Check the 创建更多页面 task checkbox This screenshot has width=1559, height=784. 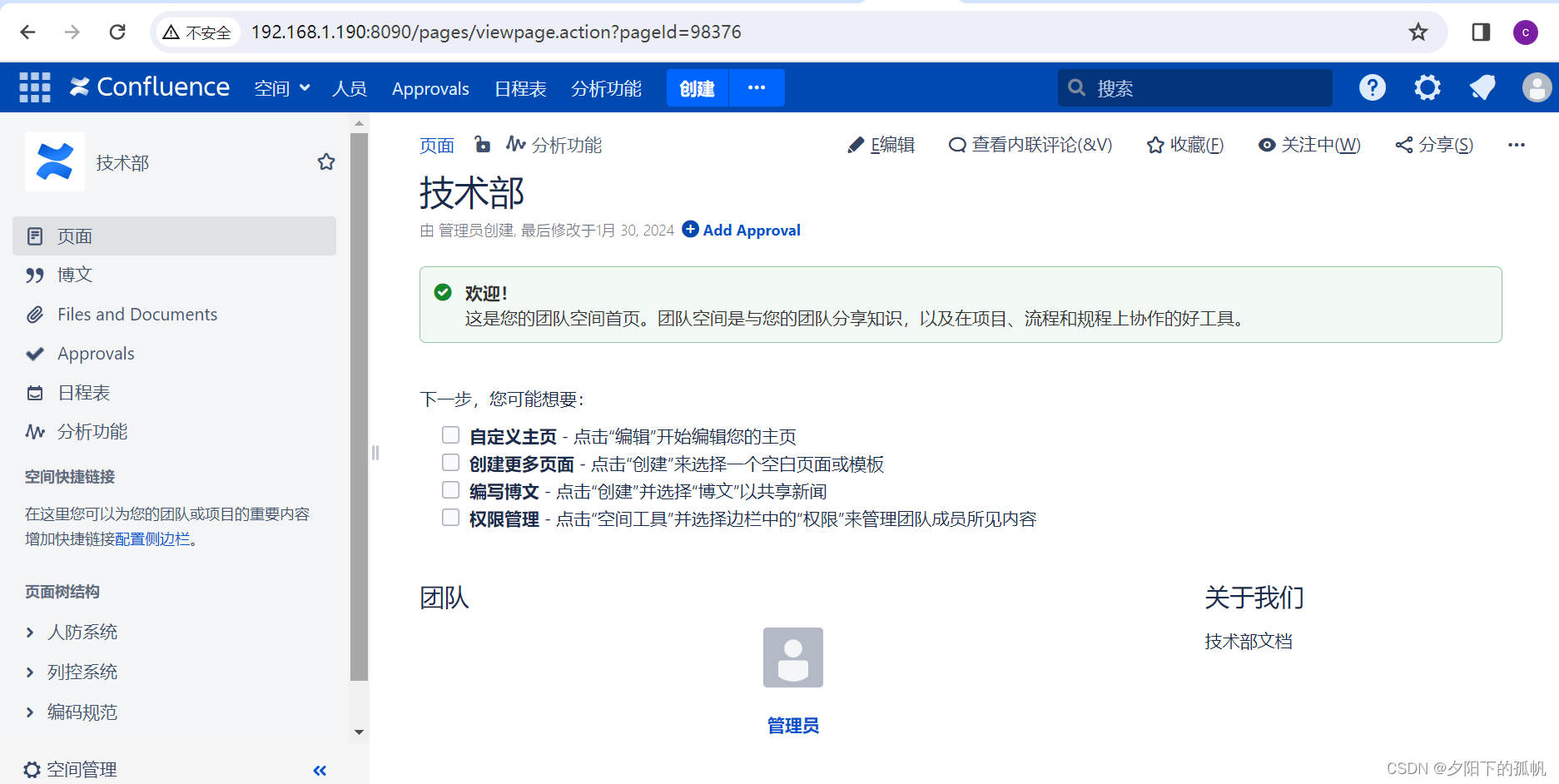(450, 462)
